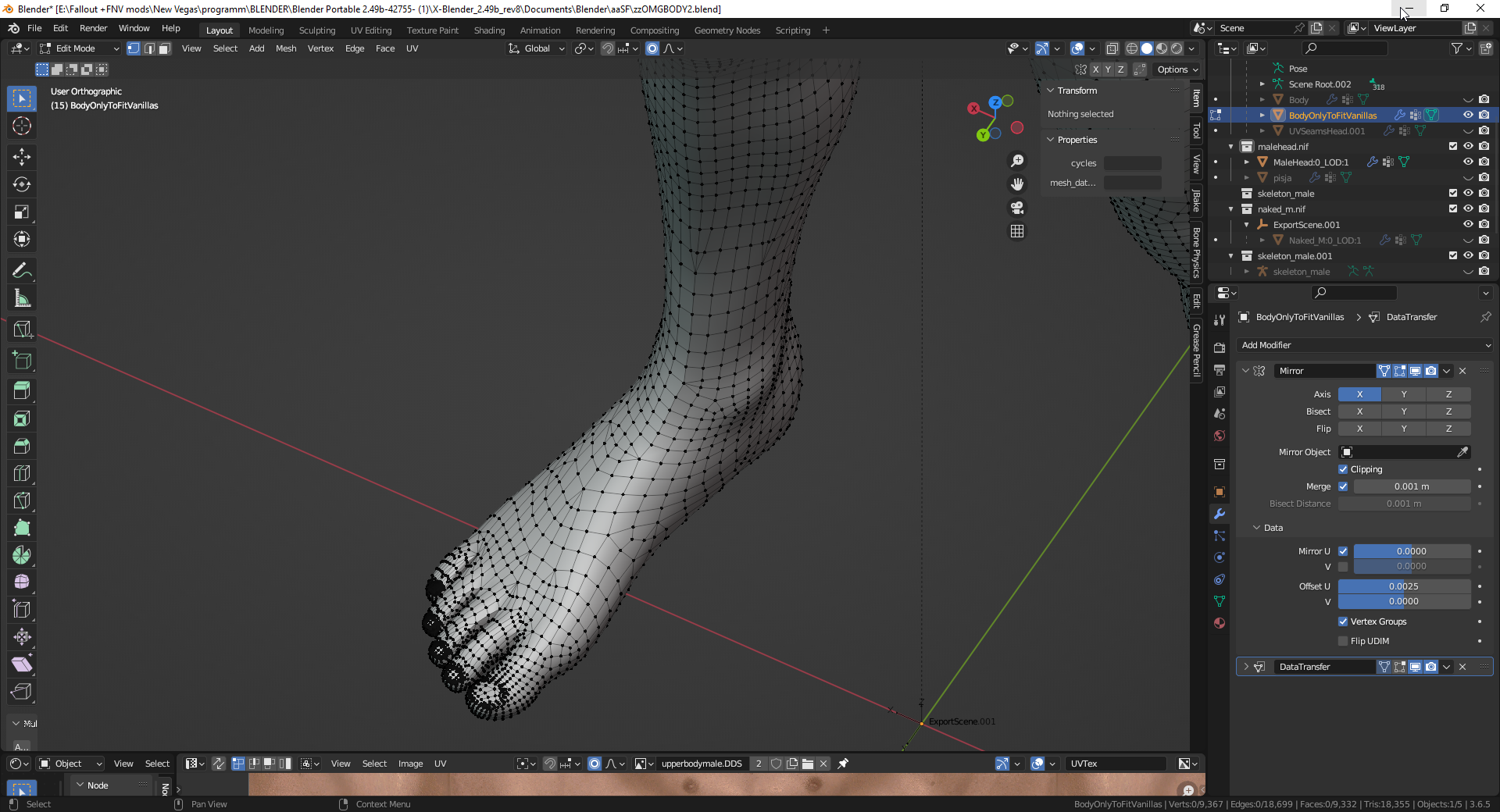Select the Bevel tool

click(22, 447)
